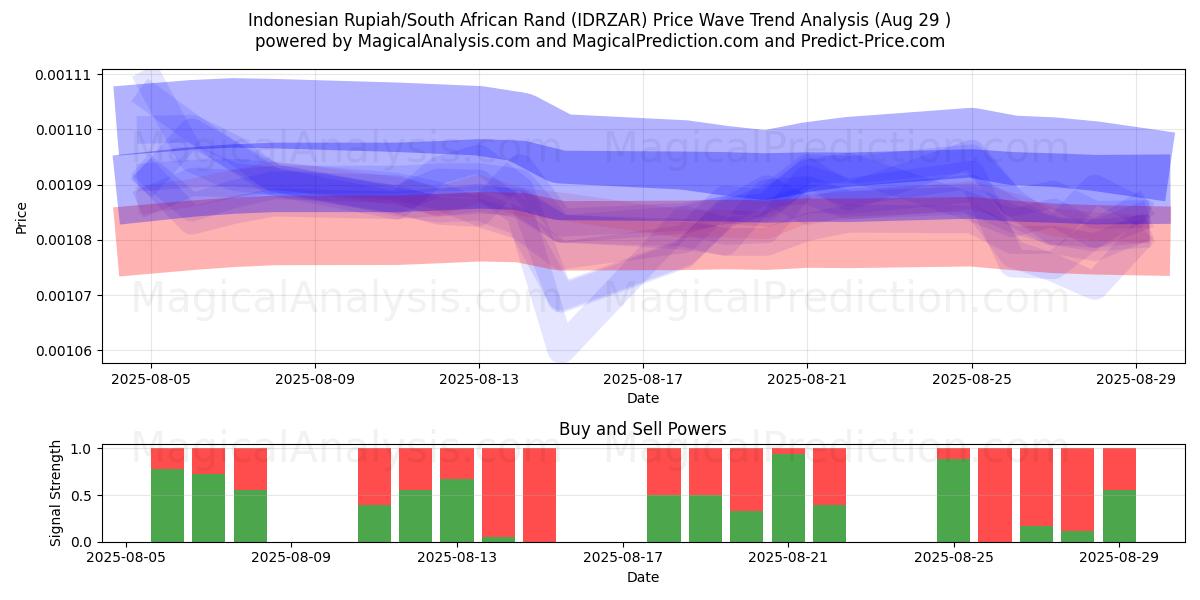The height and width of the screenshot is (600, 1200).
Task: Click the green bar at 2025-08-13
Action: point(457,510)
